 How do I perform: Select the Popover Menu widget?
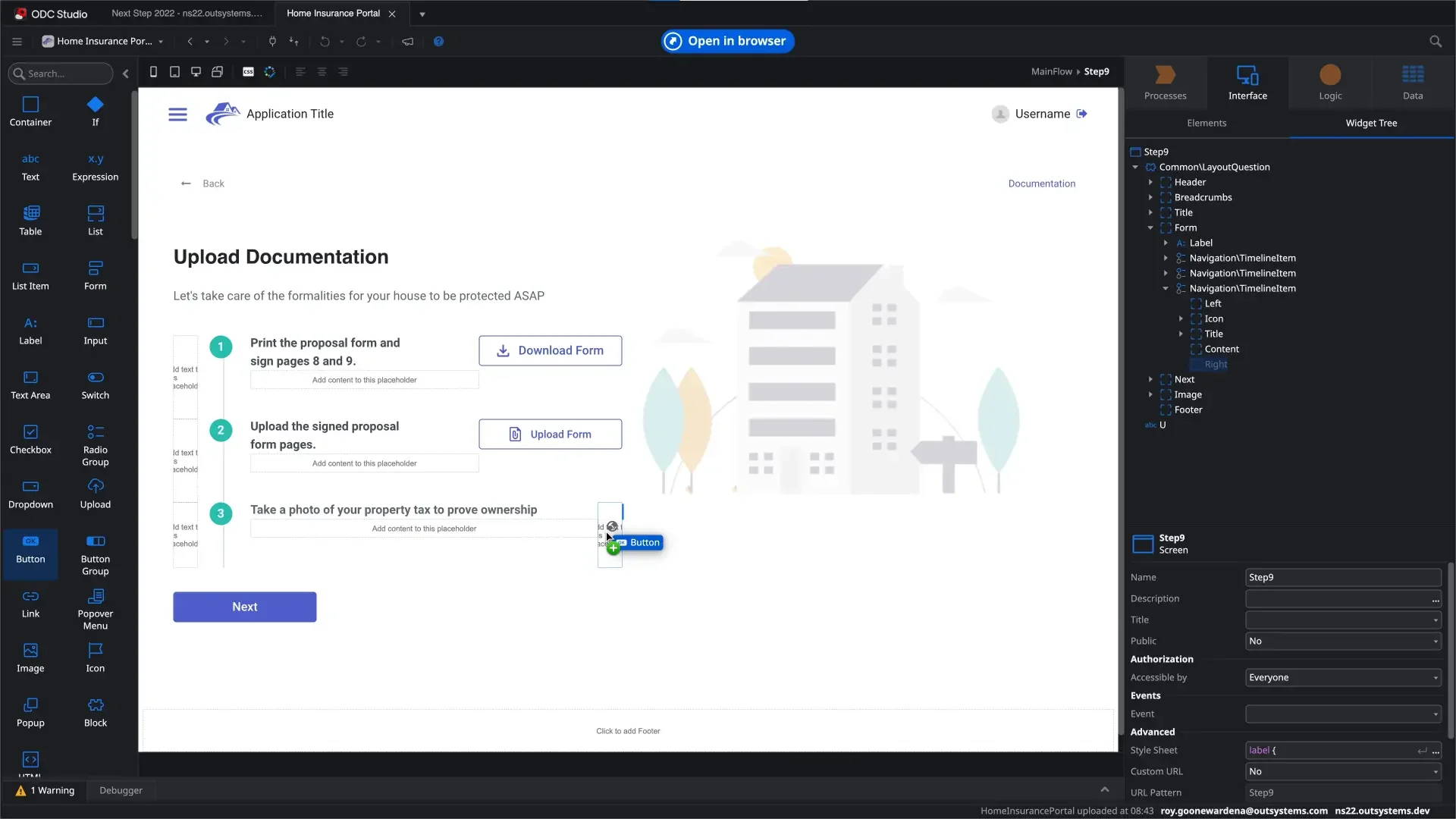click(95, 608)
